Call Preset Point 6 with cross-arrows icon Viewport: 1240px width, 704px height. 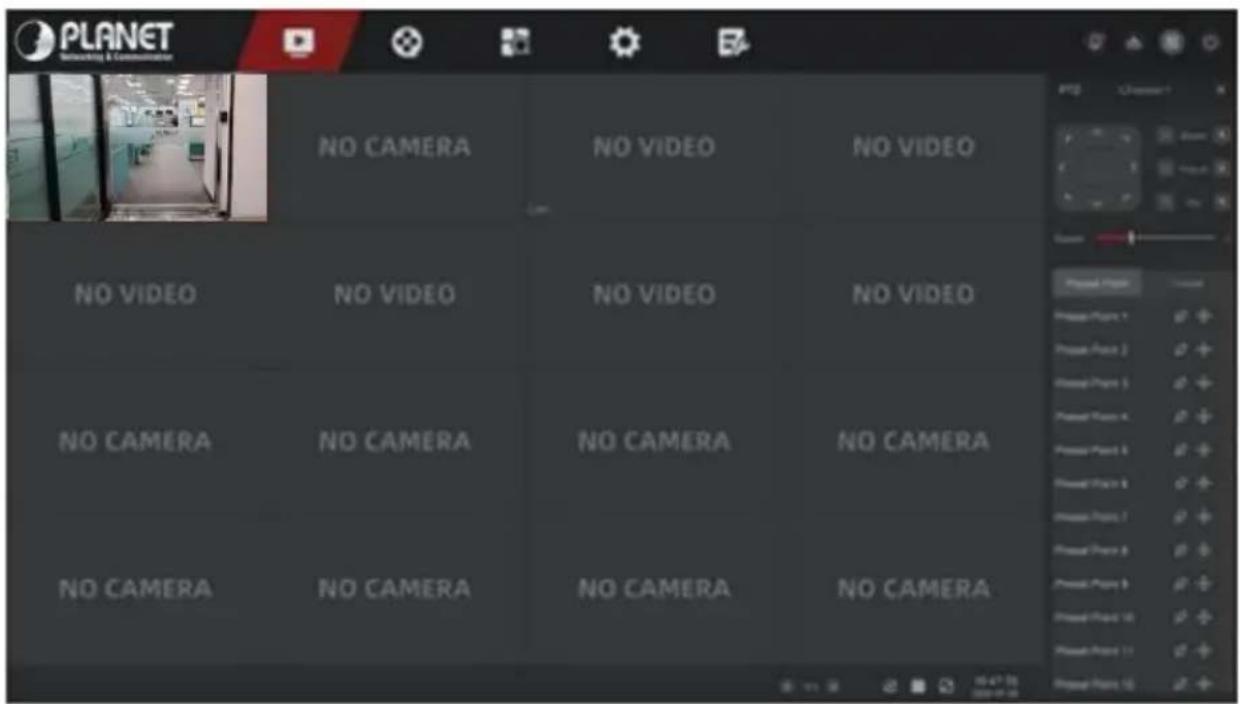[x=1204, y=483]
